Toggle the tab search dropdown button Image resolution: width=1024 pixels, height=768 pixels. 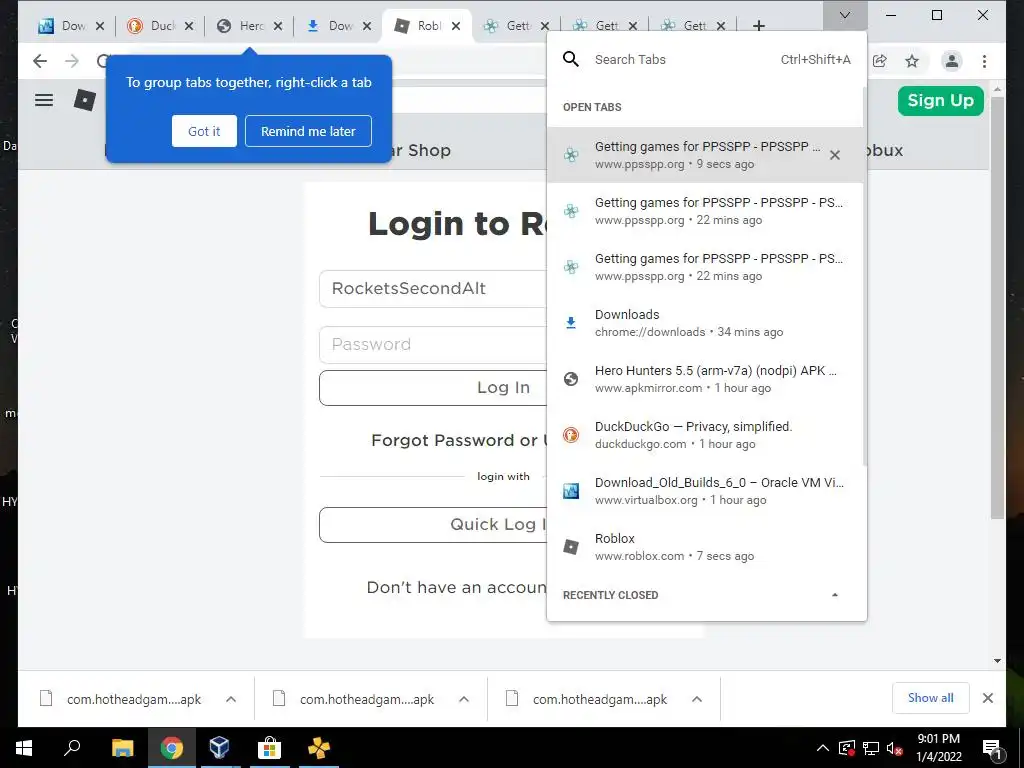(844, 16)
